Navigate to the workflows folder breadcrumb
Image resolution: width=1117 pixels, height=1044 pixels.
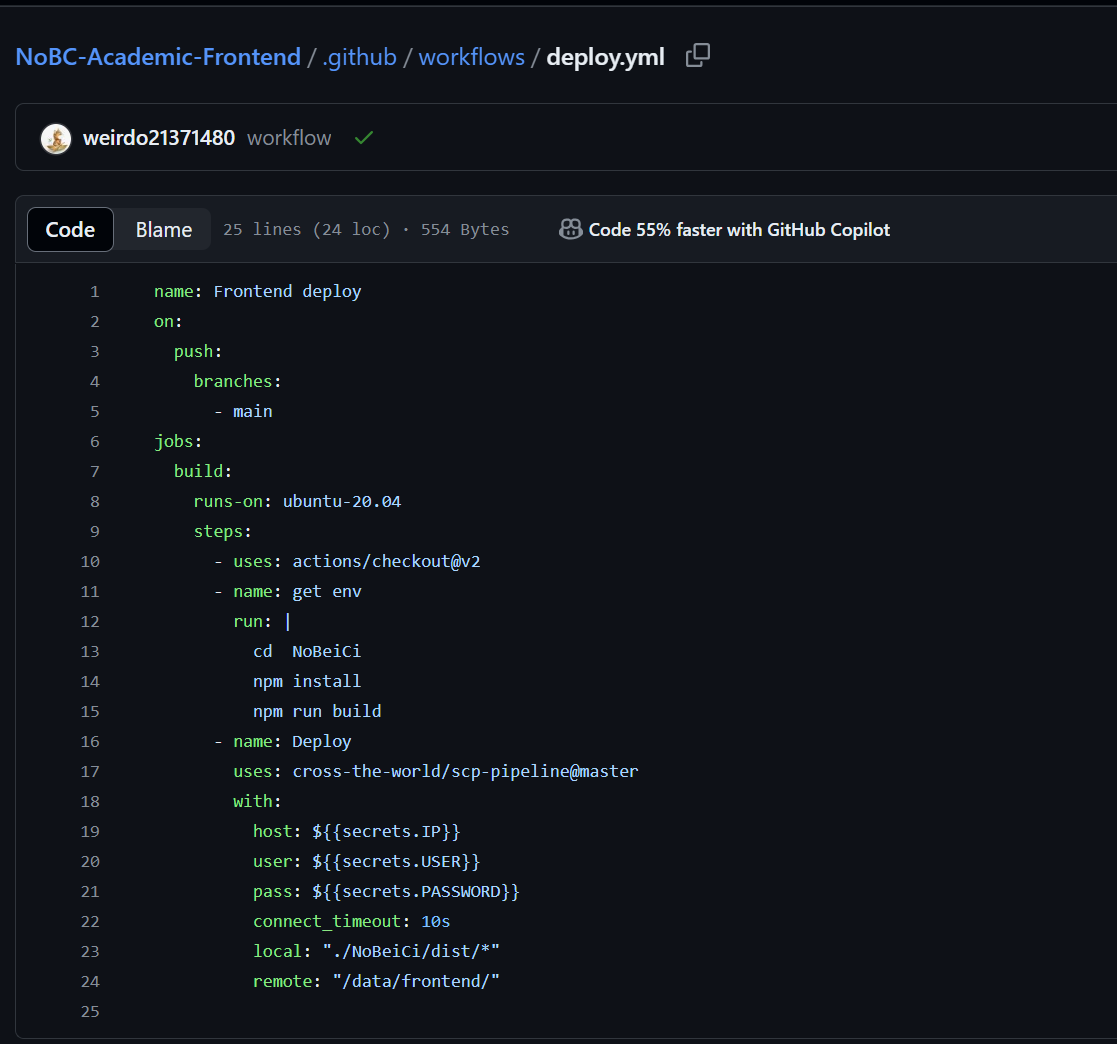click(x=471, y=57)
